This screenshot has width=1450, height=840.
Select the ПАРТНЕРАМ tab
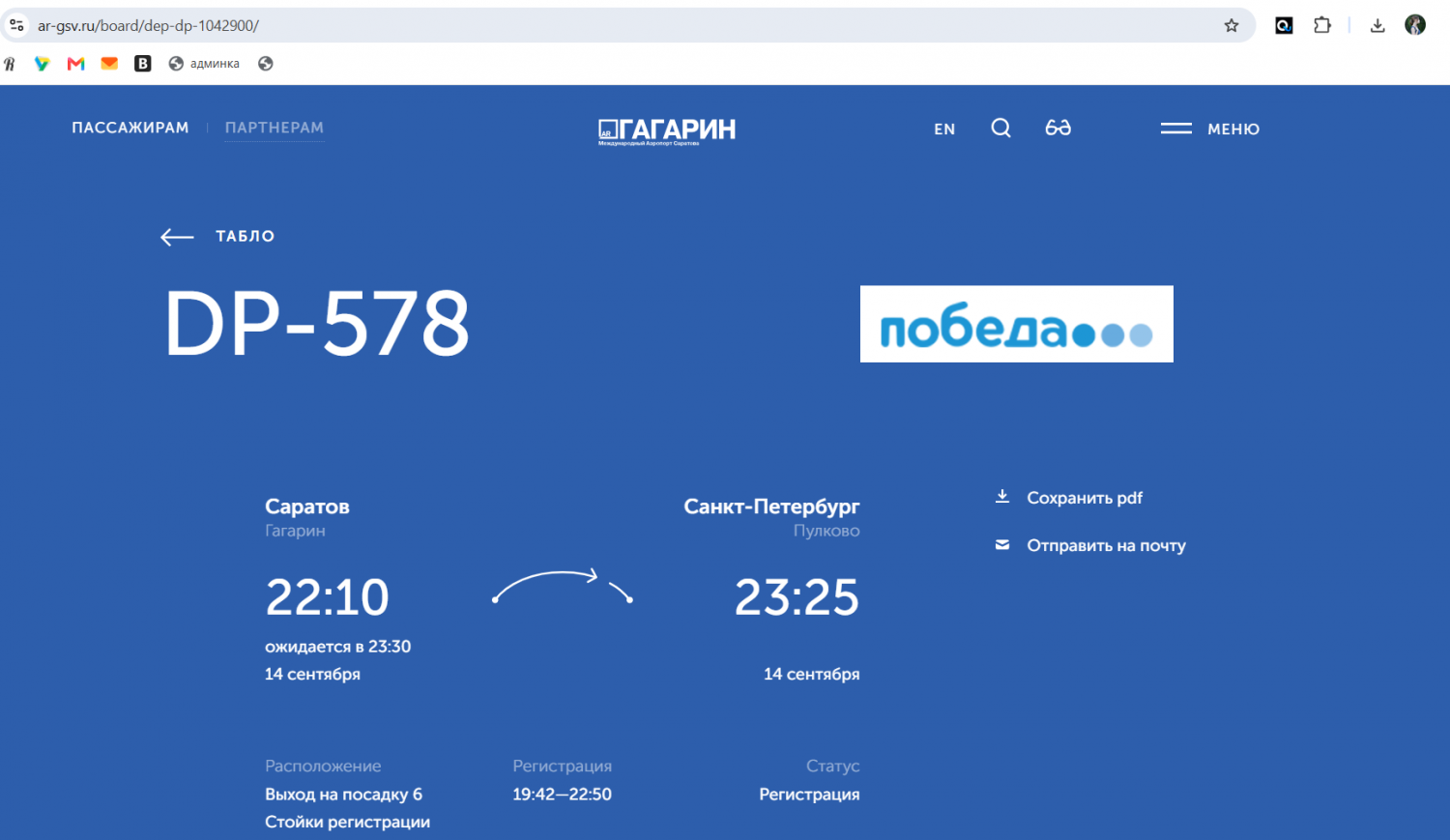click(275, 128)
